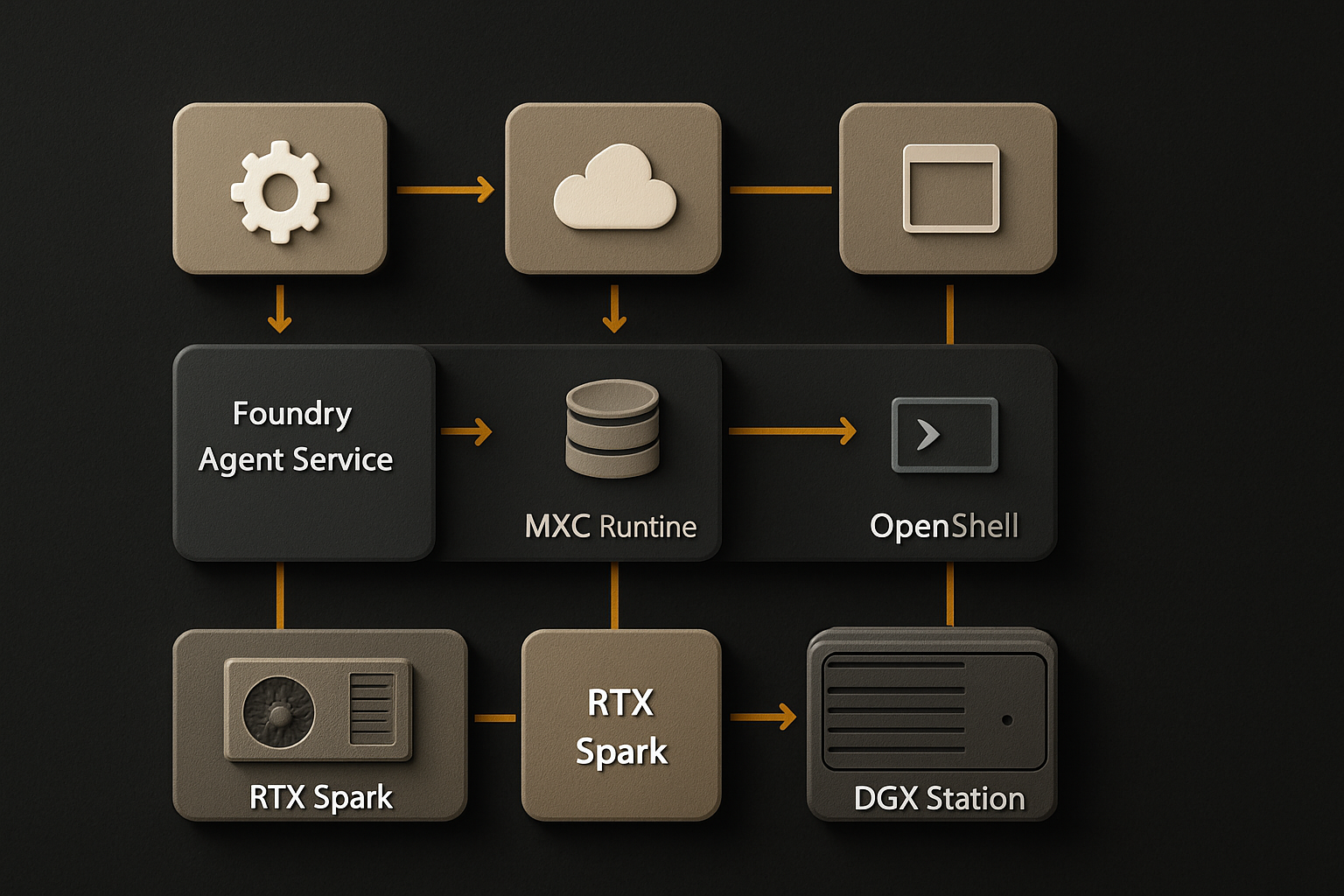1344x896 pixels.
Task: Click the database cylinder icon above MXC Runtine
Action: 612,428
